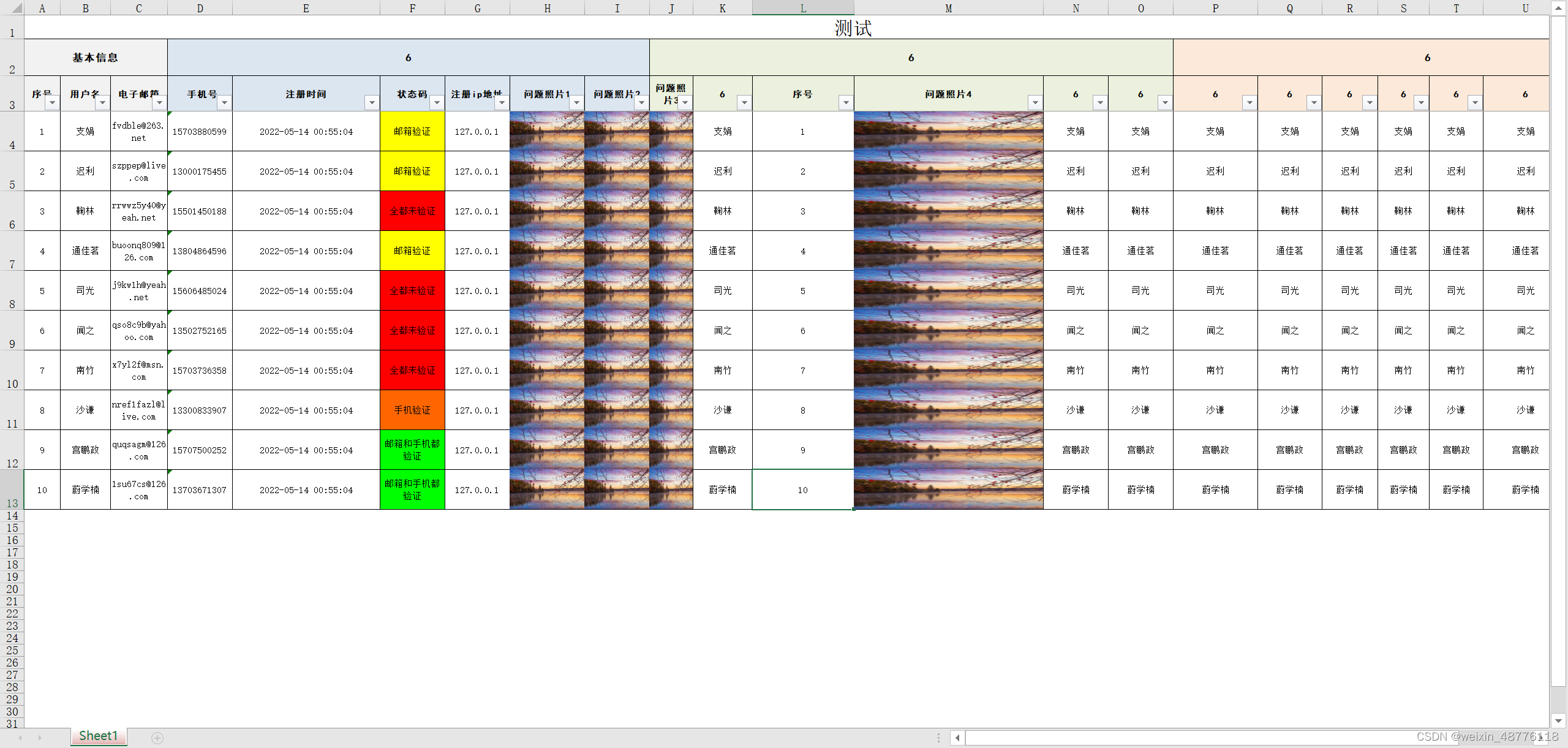
Task: Click the horizontal scrollbar track at bottom
Action: [1225, 738]
